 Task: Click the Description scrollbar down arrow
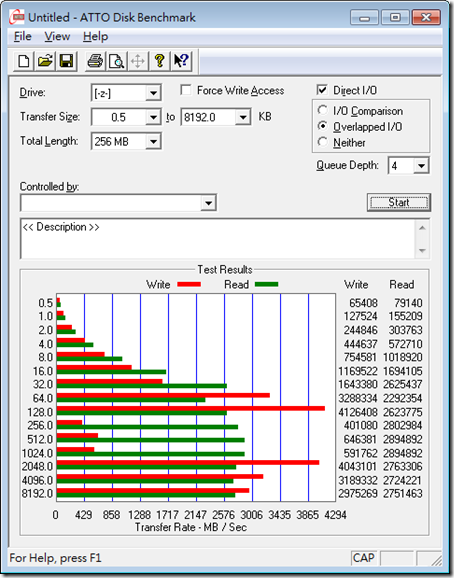tap(422, 251)
